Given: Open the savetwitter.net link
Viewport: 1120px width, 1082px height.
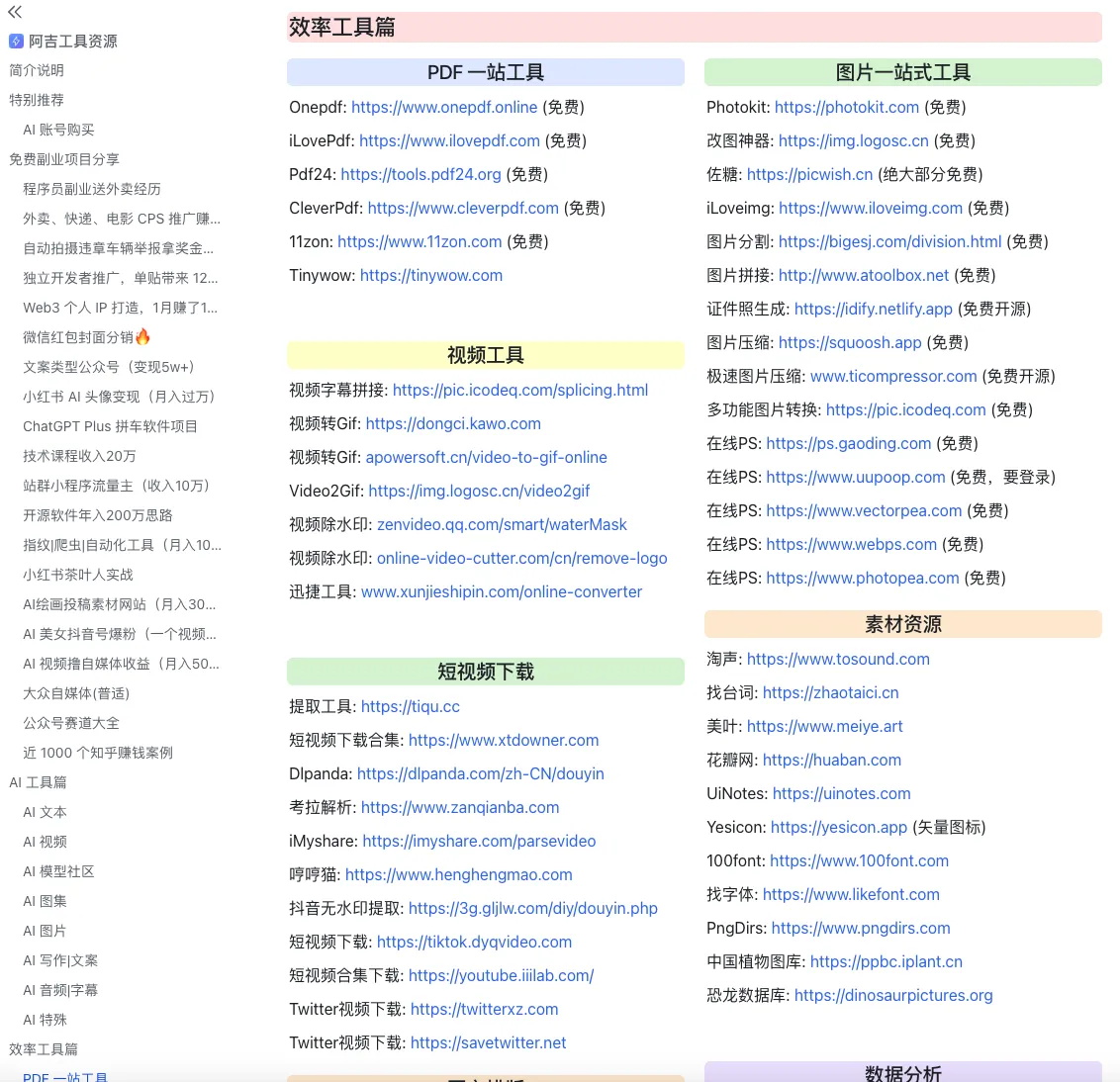Looking at the screenshot, I should click(x=489, y=1042).
